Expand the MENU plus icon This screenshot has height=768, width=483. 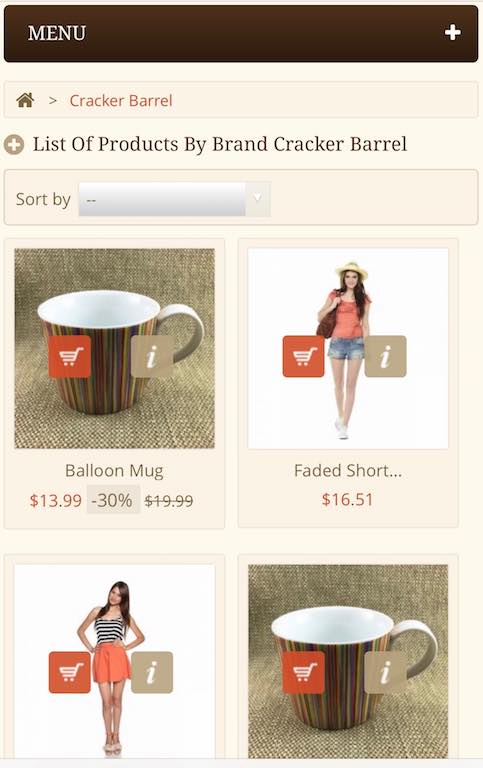tap(452, 33)
